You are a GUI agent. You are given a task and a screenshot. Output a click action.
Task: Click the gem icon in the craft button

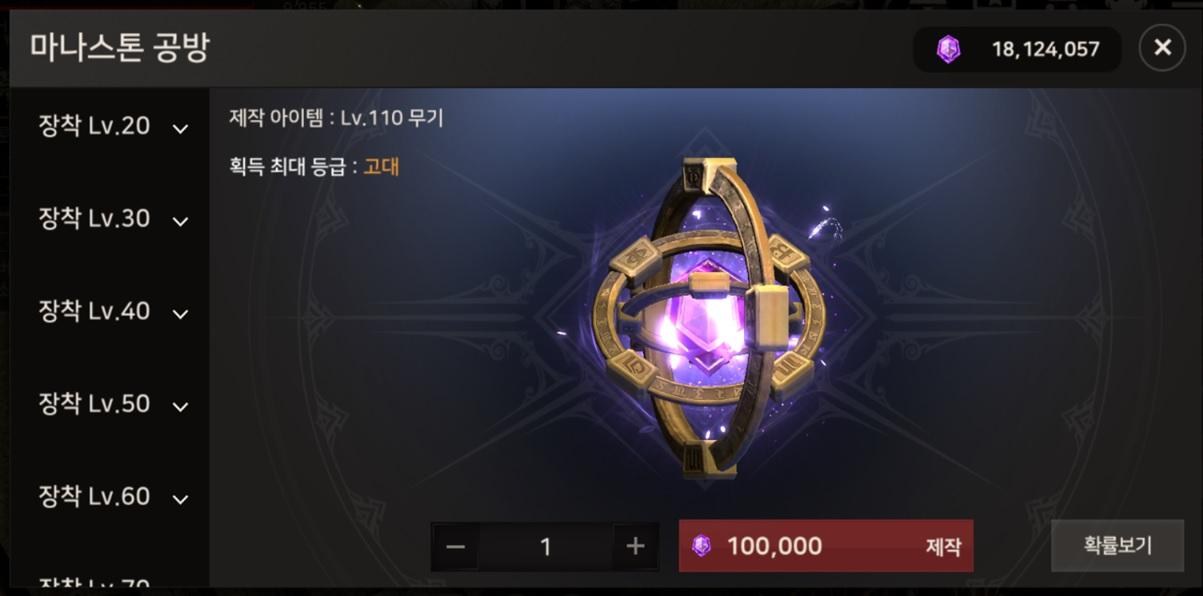coord(701,546)
